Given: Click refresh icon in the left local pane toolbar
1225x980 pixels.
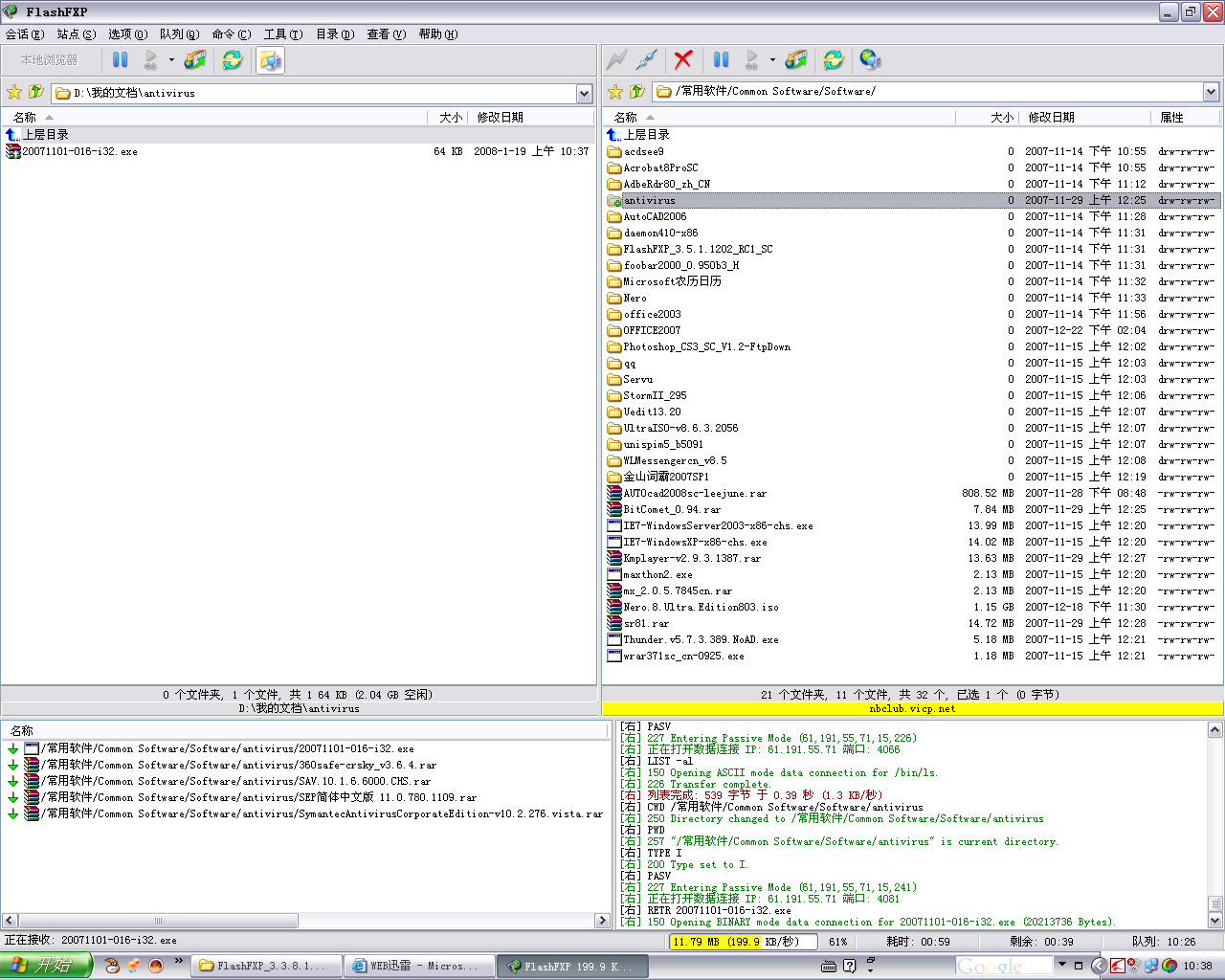Looking at the screenshot, I should pyautogui.click(x=233, y=60).
